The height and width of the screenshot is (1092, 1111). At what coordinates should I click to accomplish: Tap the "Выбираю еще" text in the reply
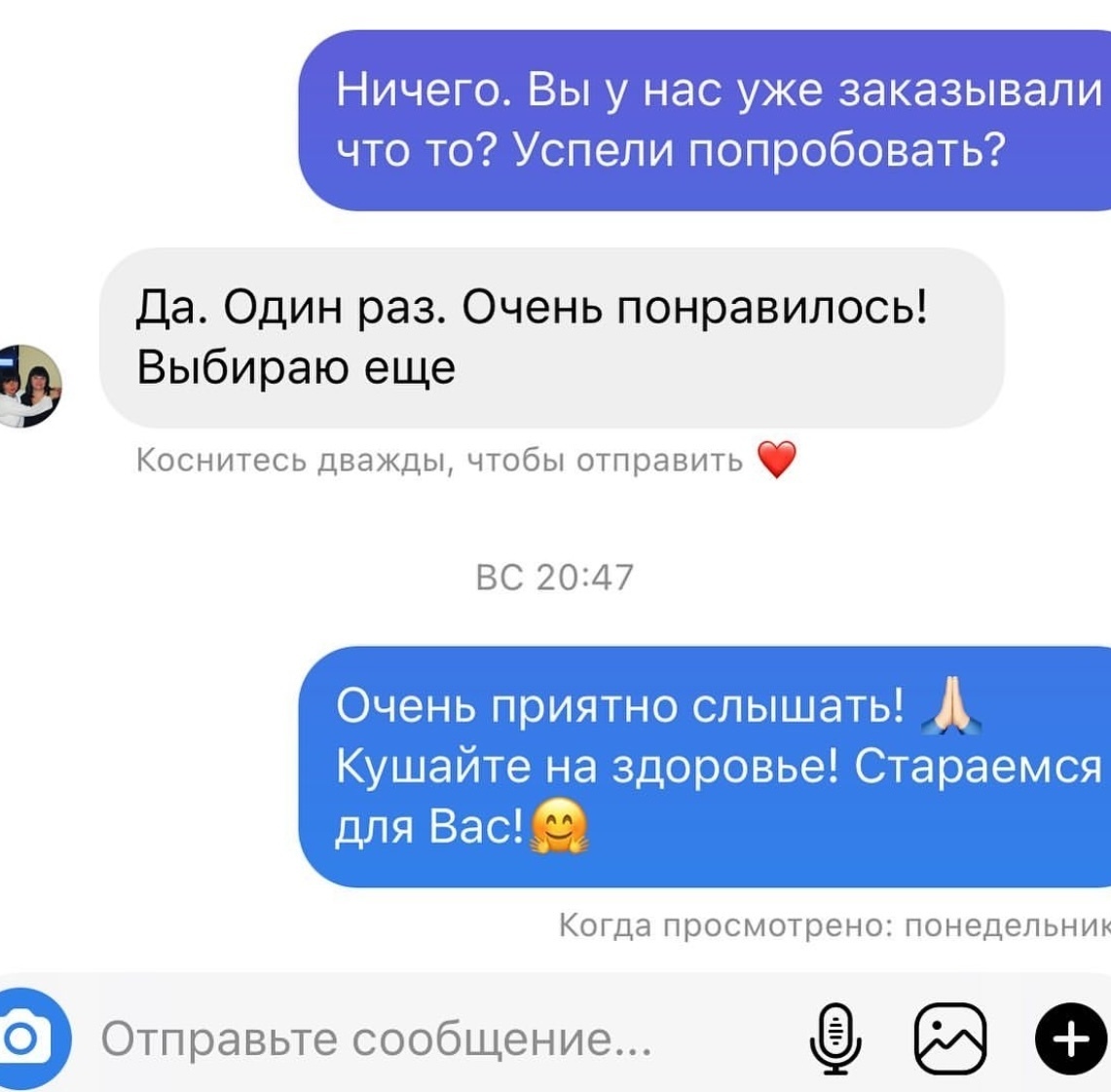click(x=295, y=368)
